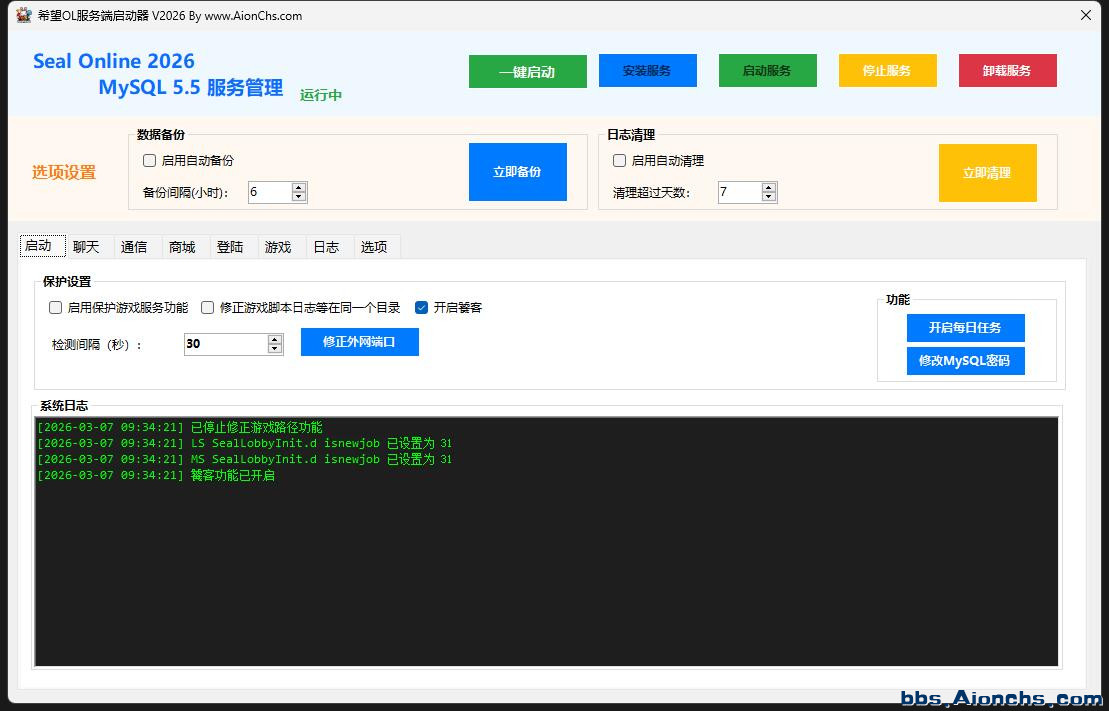Uncheck the 开启饕客 checkbox
Screen dimensions: 1109x711
click(422, 308)
